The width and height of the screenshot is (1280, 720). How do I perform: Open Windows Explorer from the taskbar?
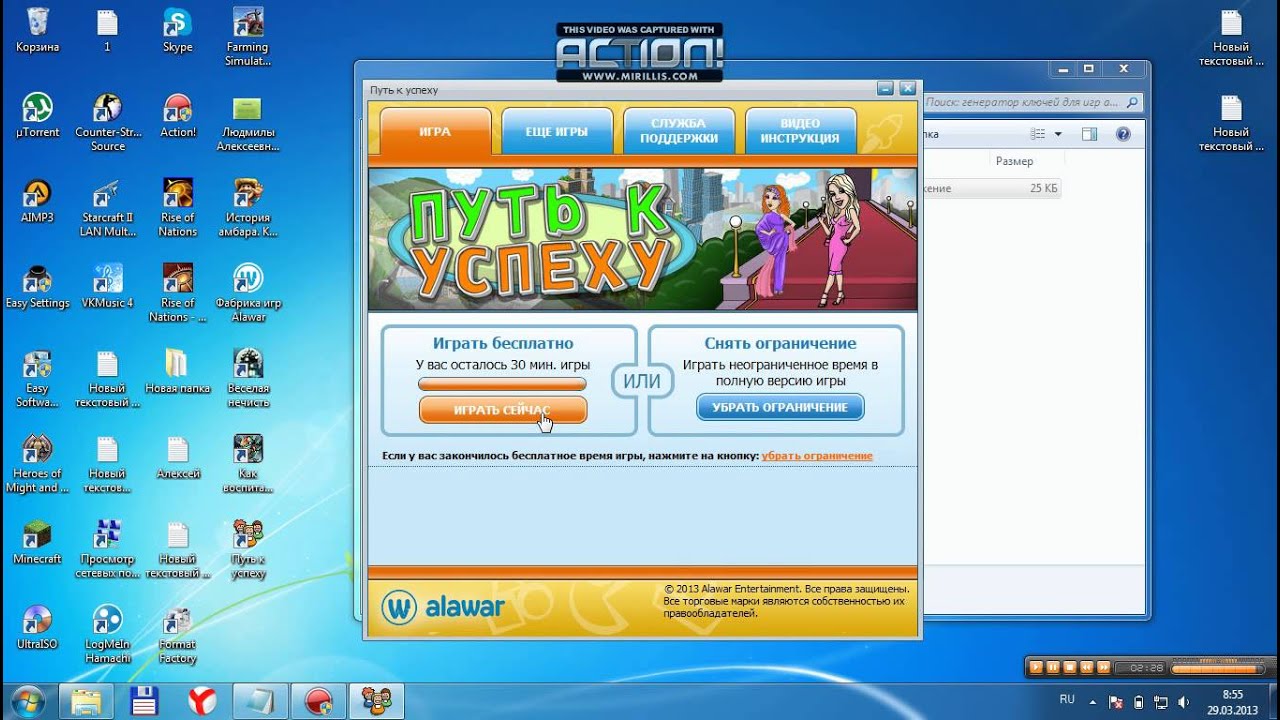coord(87,700)
